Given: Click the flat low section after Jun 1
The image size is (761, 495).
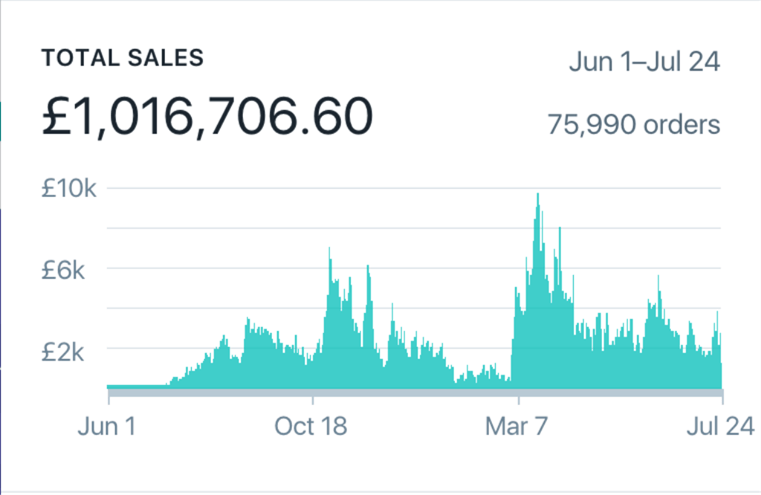Looking at the screenshot, I should pos(136,385).
